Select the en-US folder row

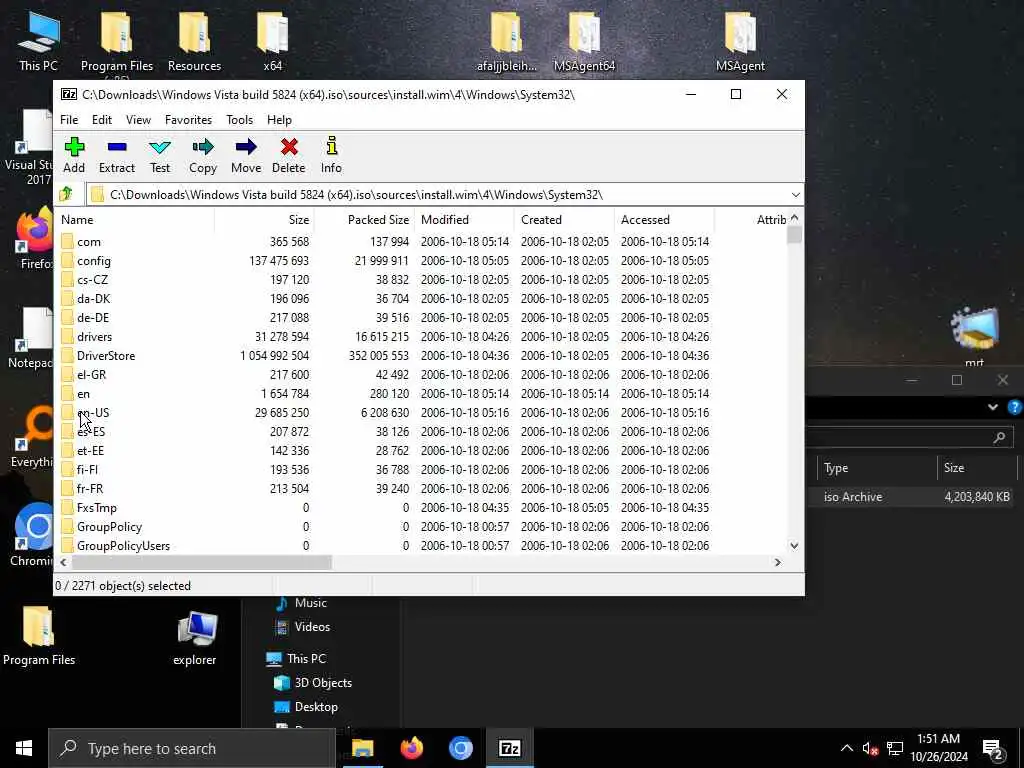[x=422, y=413]
